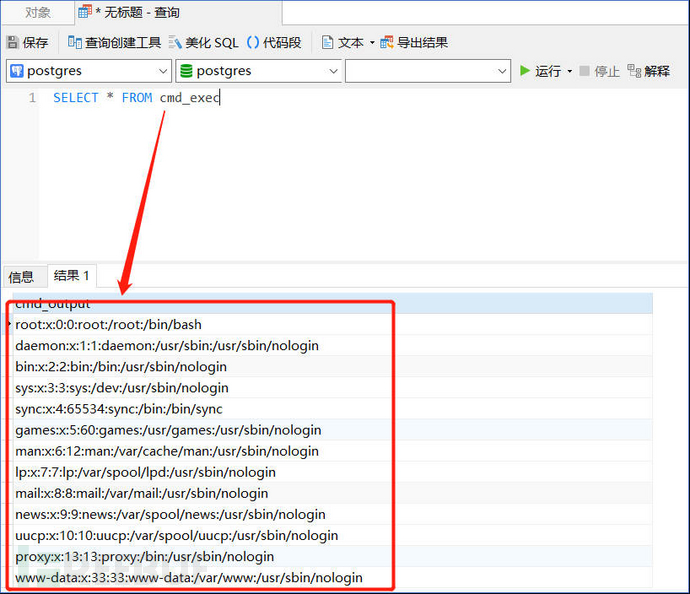
Task: Click line number 1 in the editor gutter
Action: click(32, 98)
